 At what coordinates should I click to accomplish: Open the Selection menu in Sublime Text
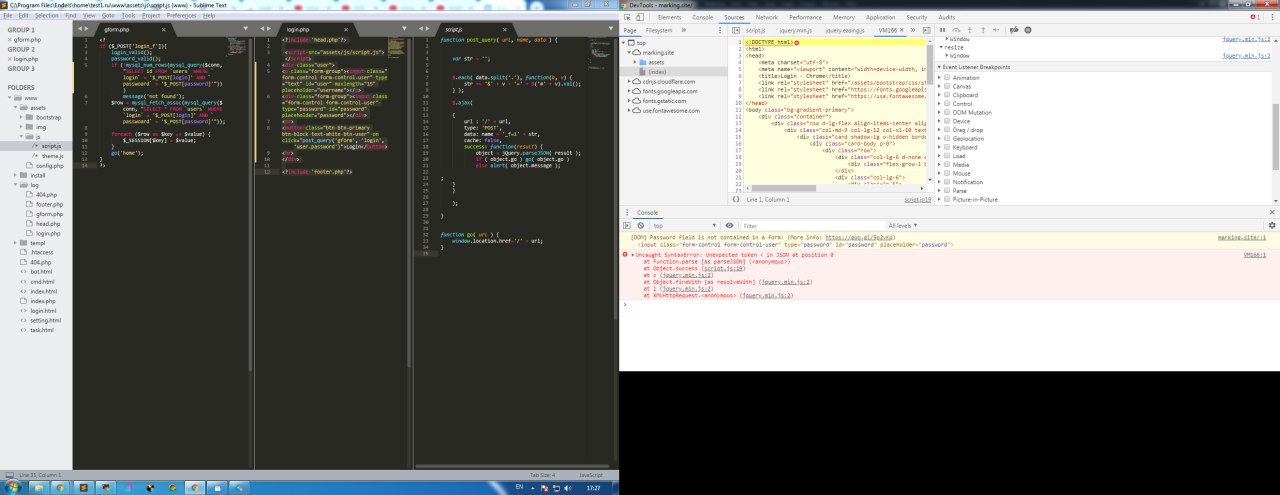click(47, 16)
